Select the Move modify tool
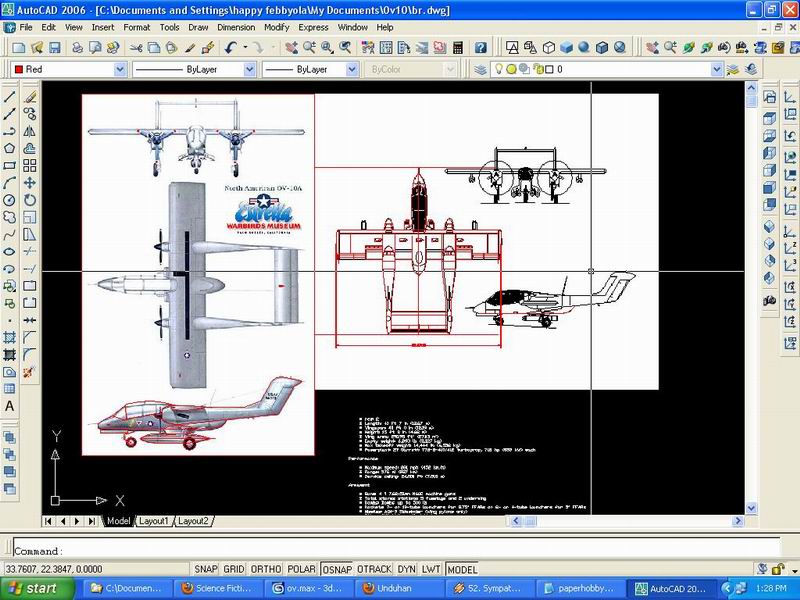800x600 pixels. [30, 183]
